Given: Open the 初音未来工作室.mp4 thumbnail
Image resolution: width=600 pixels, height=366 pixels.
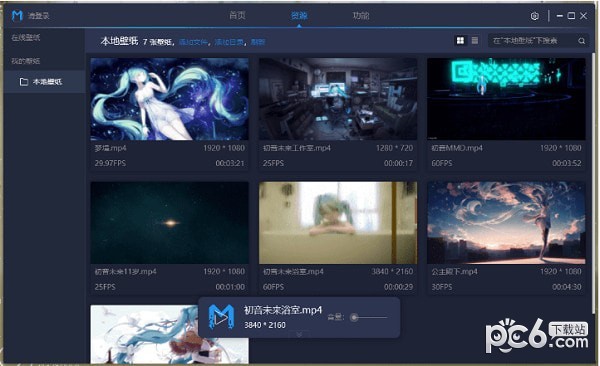Looking at the screenshot, I should tap(338, 99).
